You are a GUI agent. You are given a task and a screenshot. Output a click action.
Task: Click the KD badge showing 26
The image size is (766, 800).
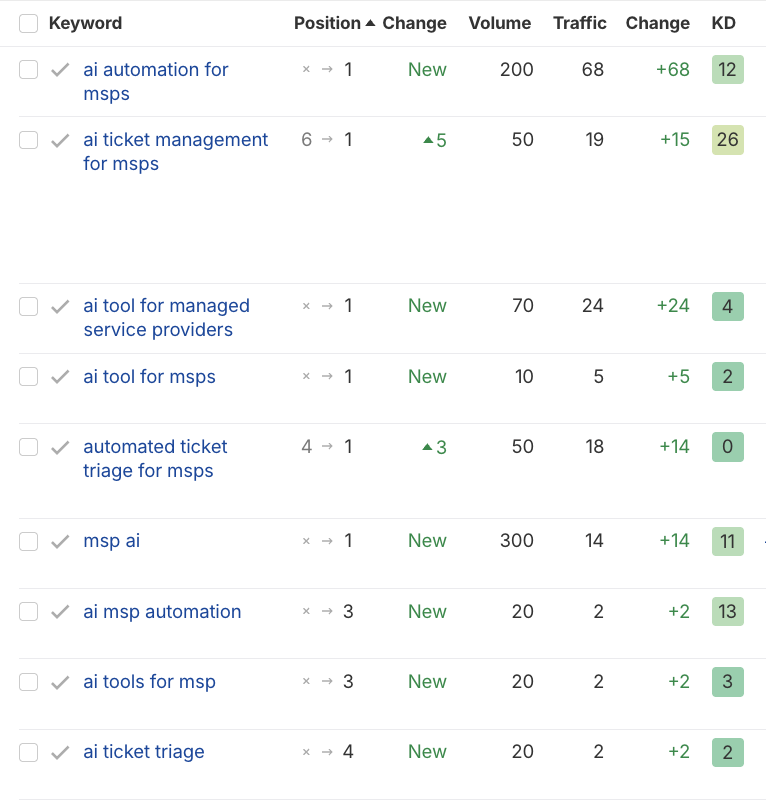pyautogui.click(x=727, y=140)
